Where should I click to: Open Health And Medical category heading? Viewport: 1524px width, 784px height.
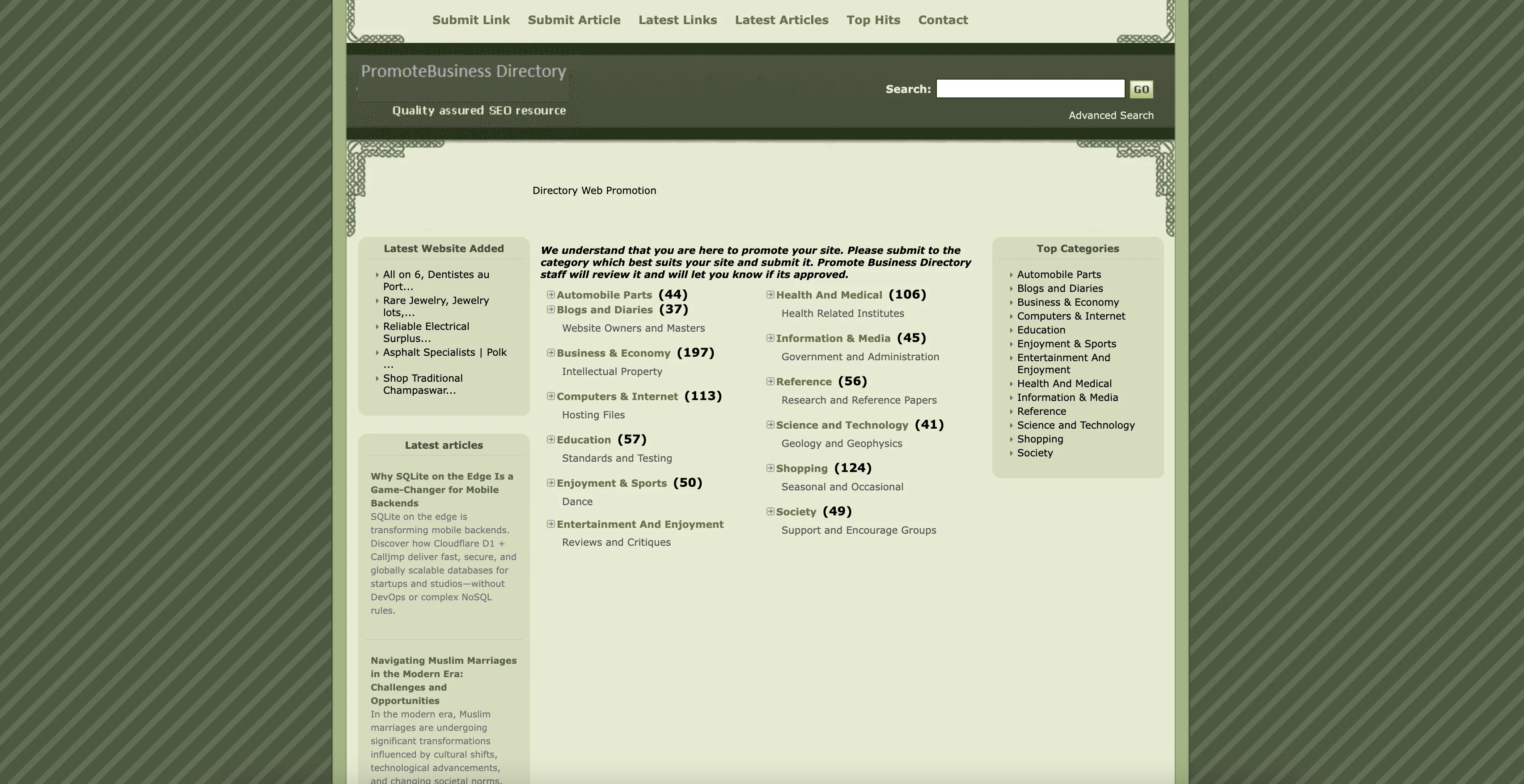pos(829,295)
